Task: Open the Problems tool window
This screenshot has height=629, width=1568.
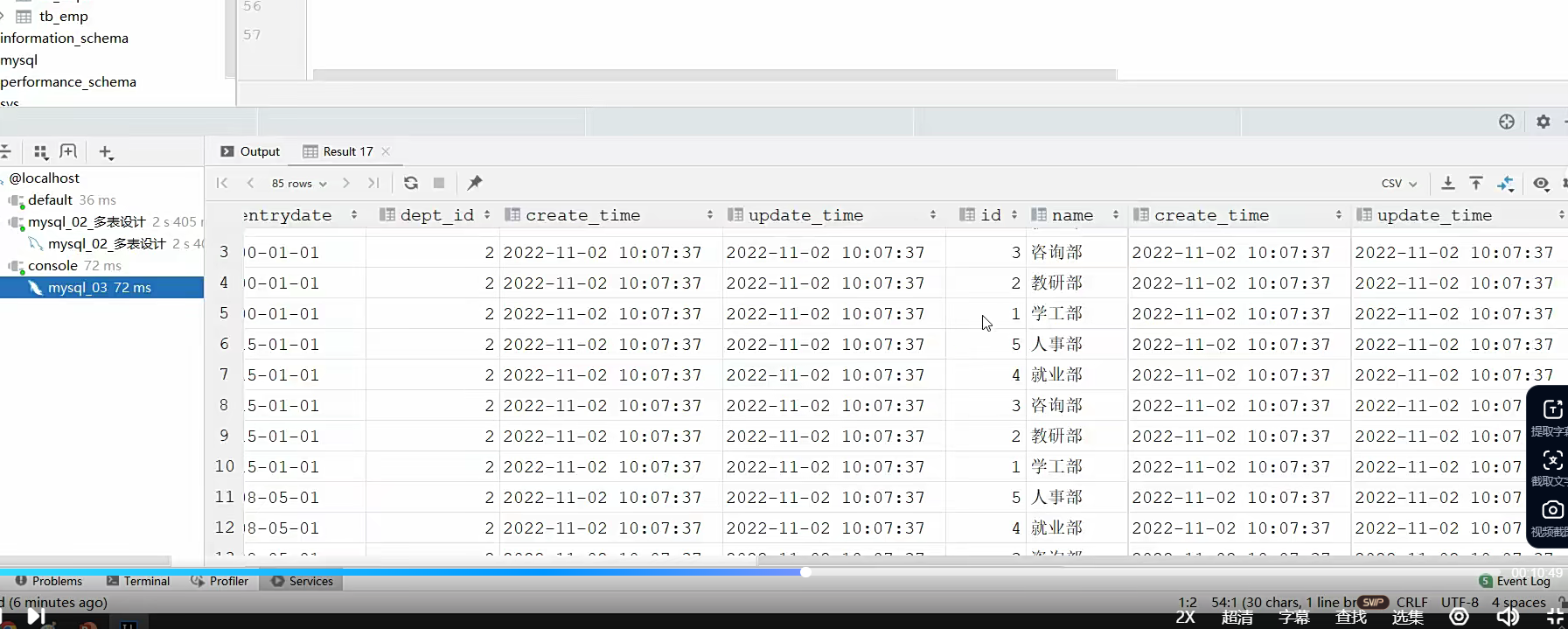Action: pyautogui.click(x=49, y=581)
